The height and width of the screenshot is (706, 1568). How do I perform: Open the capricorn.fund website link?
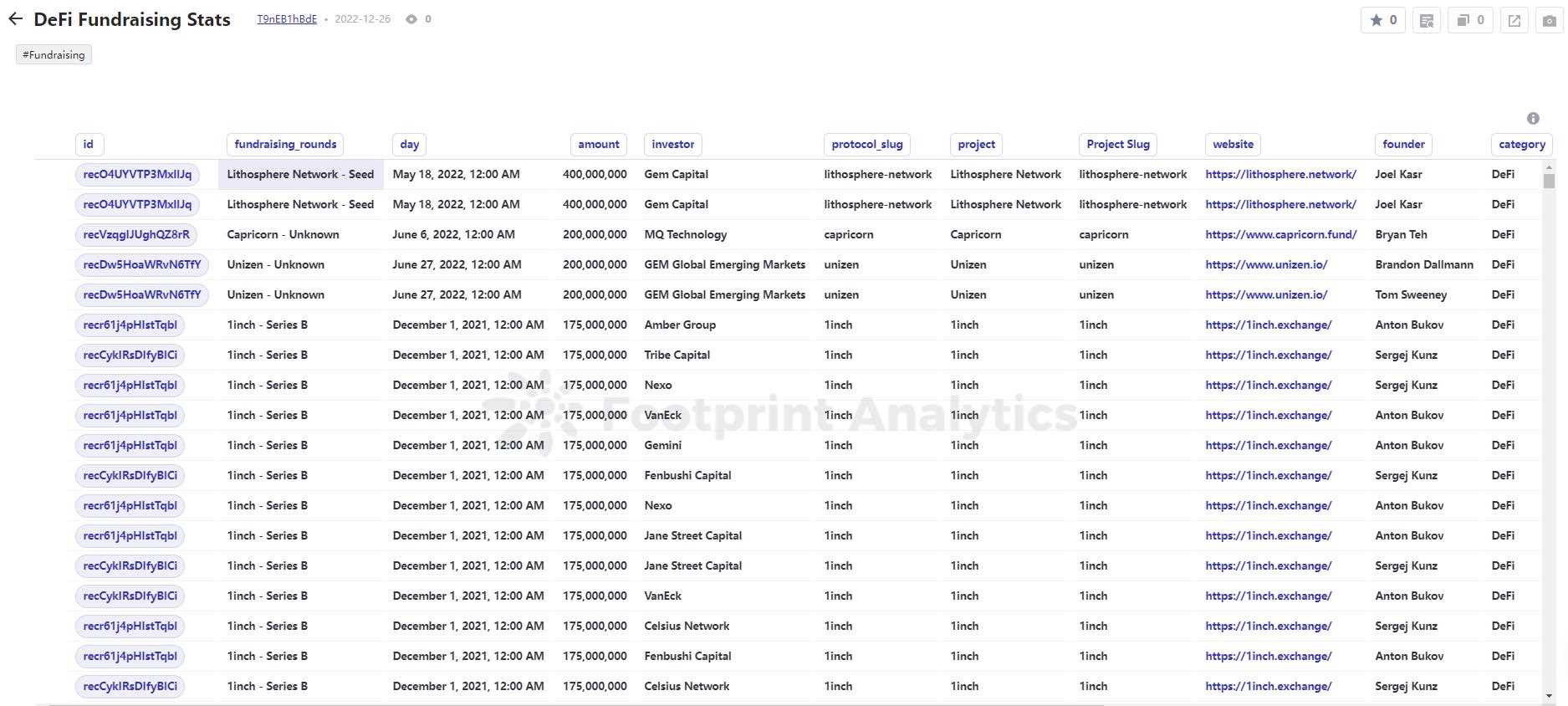coord(1280,234)
